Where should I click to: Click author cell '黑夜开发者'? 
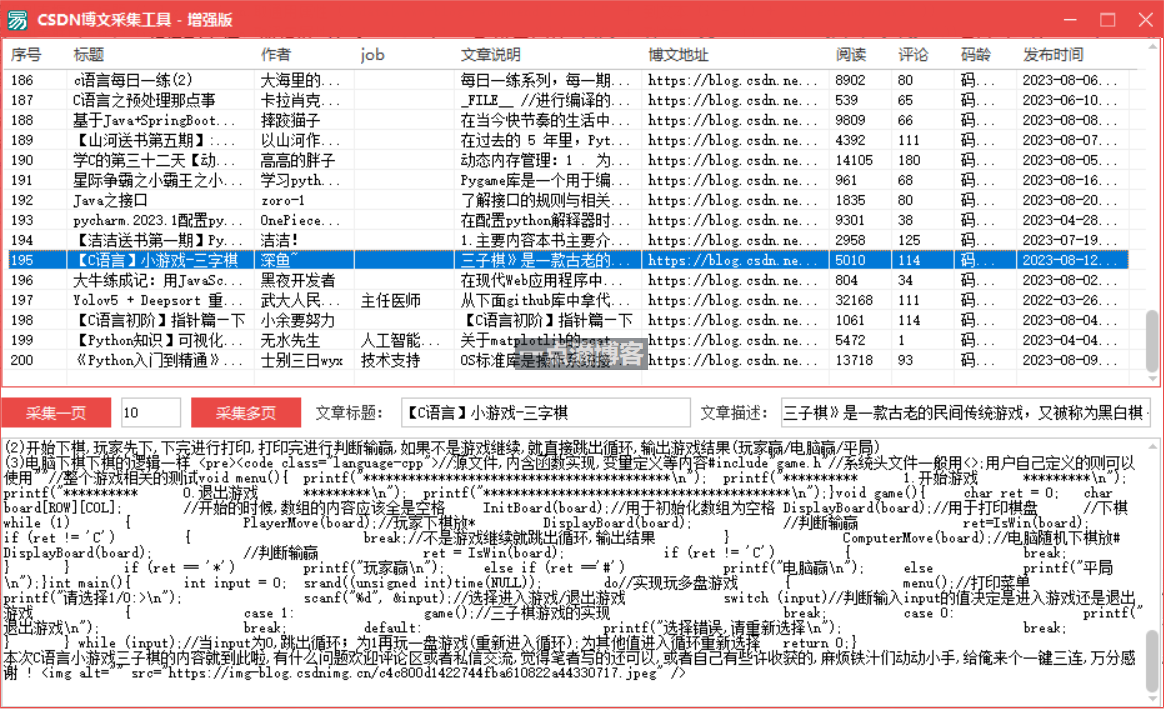298,281
